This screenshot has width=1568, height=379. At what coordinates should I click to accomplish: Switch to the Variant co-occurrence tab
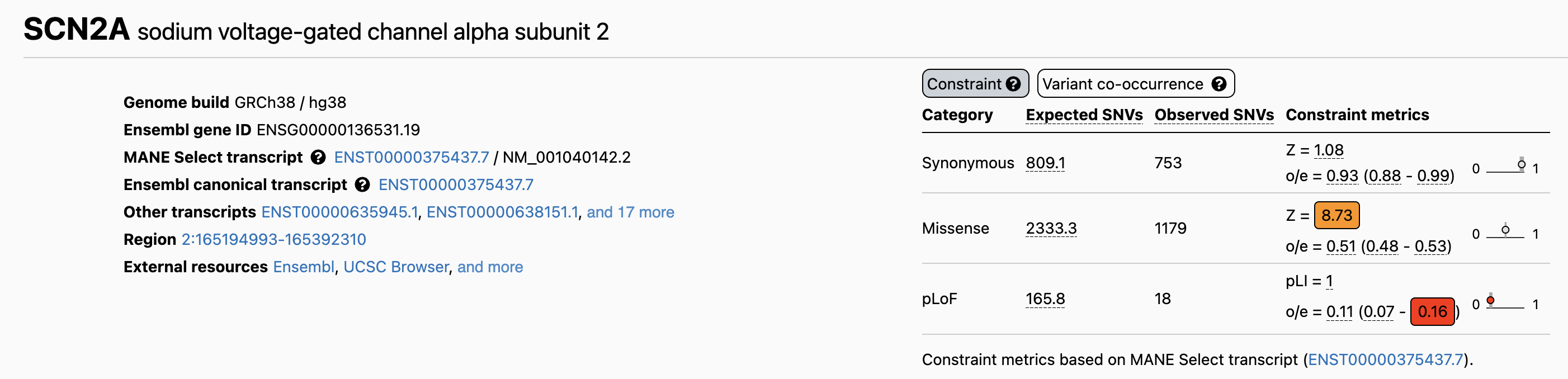pyautogui.click(x=1122, y=84)
